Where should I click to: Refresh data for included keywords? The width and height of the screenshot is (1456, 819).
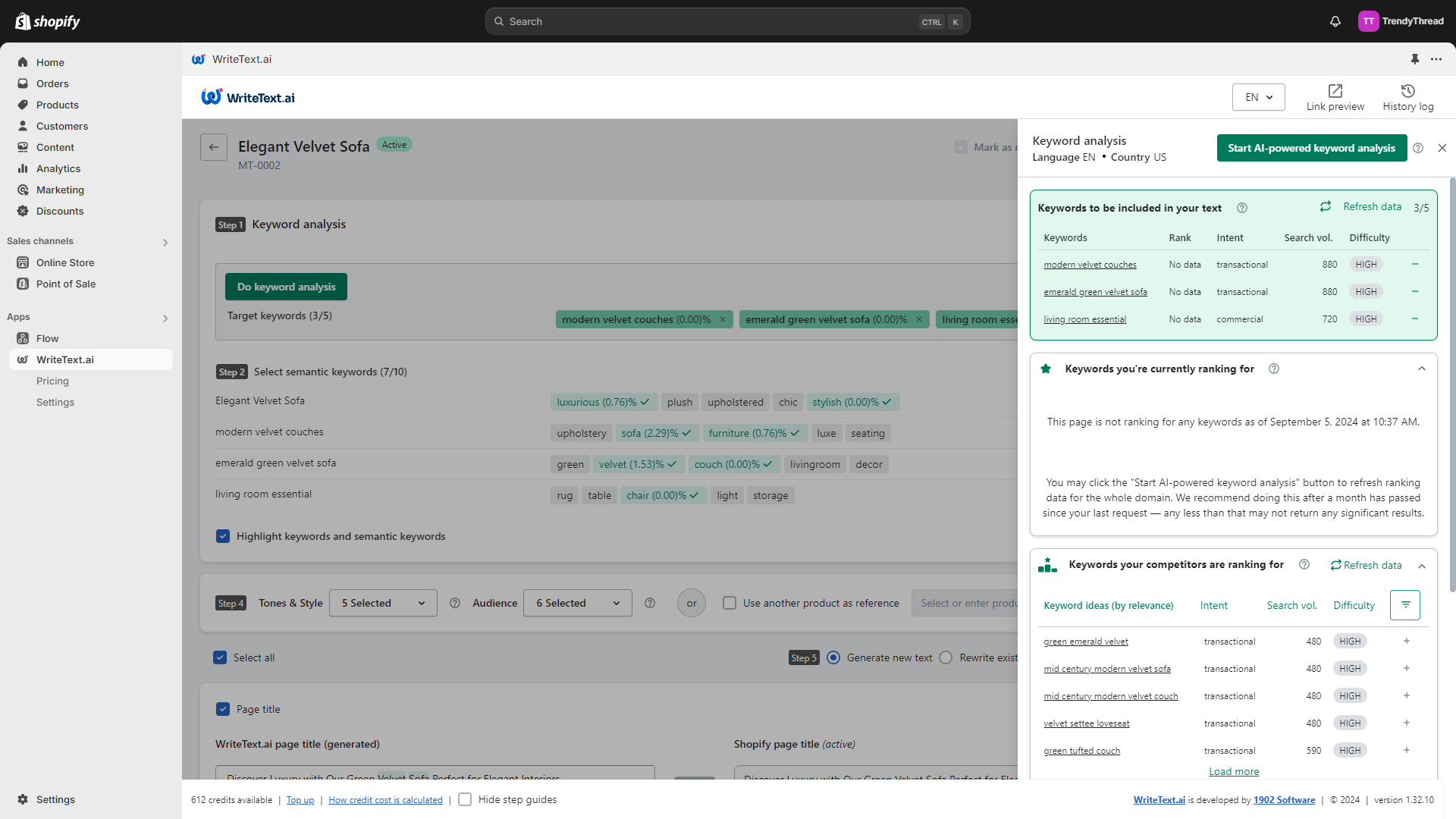click(x=1361, y=206)
